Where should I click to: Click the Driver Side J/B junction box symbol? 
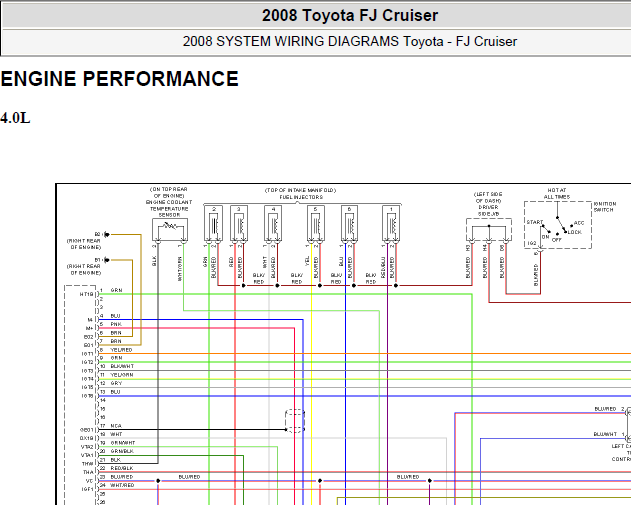[489, 231]
